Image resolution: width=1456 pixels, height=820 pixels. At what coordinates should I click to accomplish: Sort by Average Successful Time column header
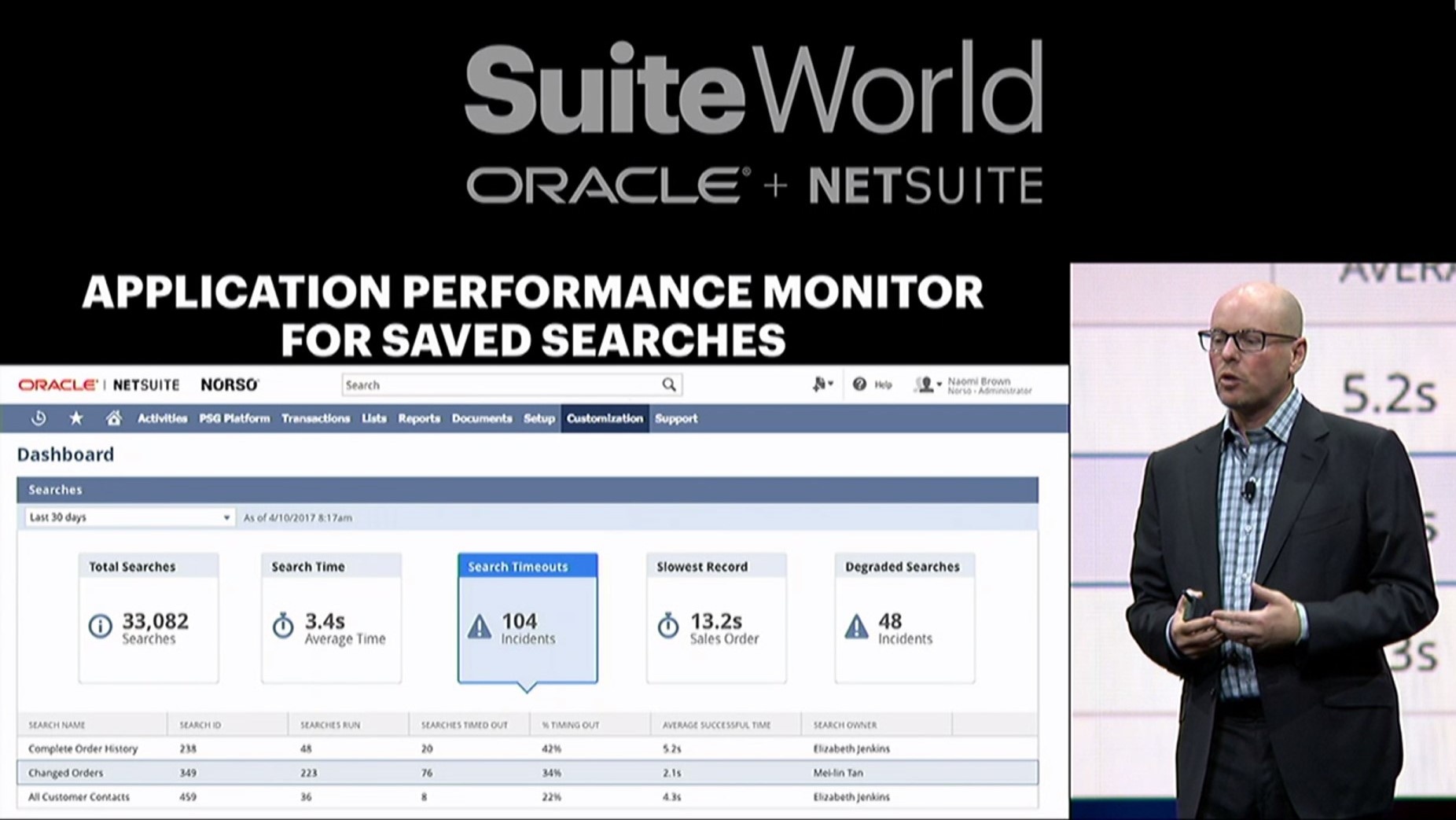point(716,725)
